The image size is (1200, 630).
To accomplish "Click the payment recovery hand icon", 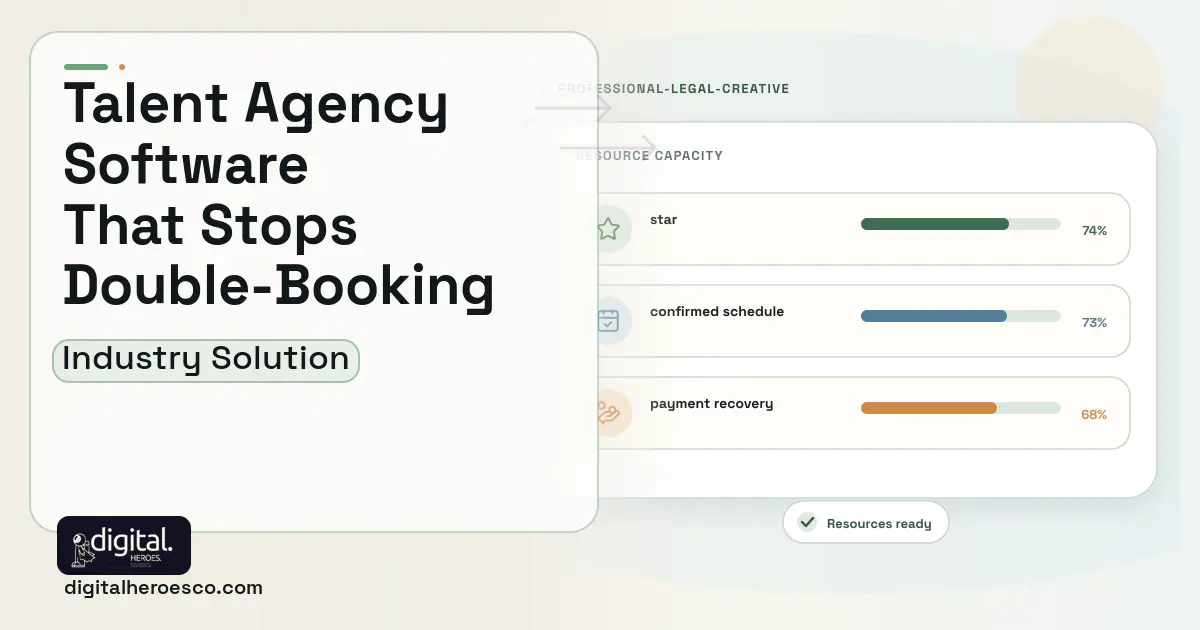I will tap(608, 413).
